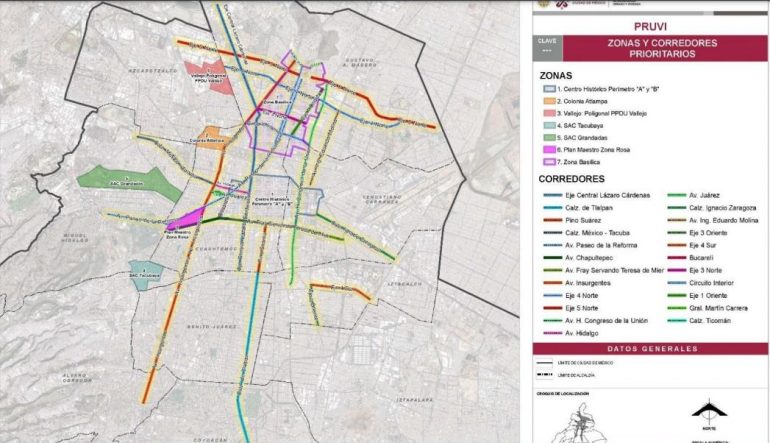The width and height of the screenshot is (770, 443).
Task: Click the "Av. Insurgentes" legend entry
Action: (577, 283)
